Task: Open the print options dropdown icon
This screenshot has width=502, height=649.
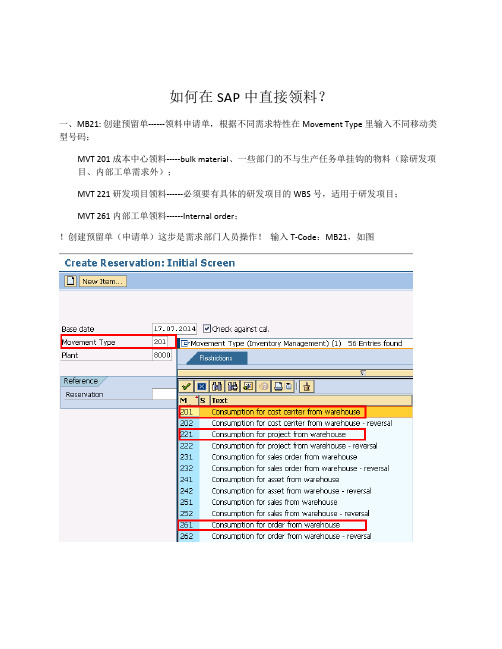Action: 289,387
